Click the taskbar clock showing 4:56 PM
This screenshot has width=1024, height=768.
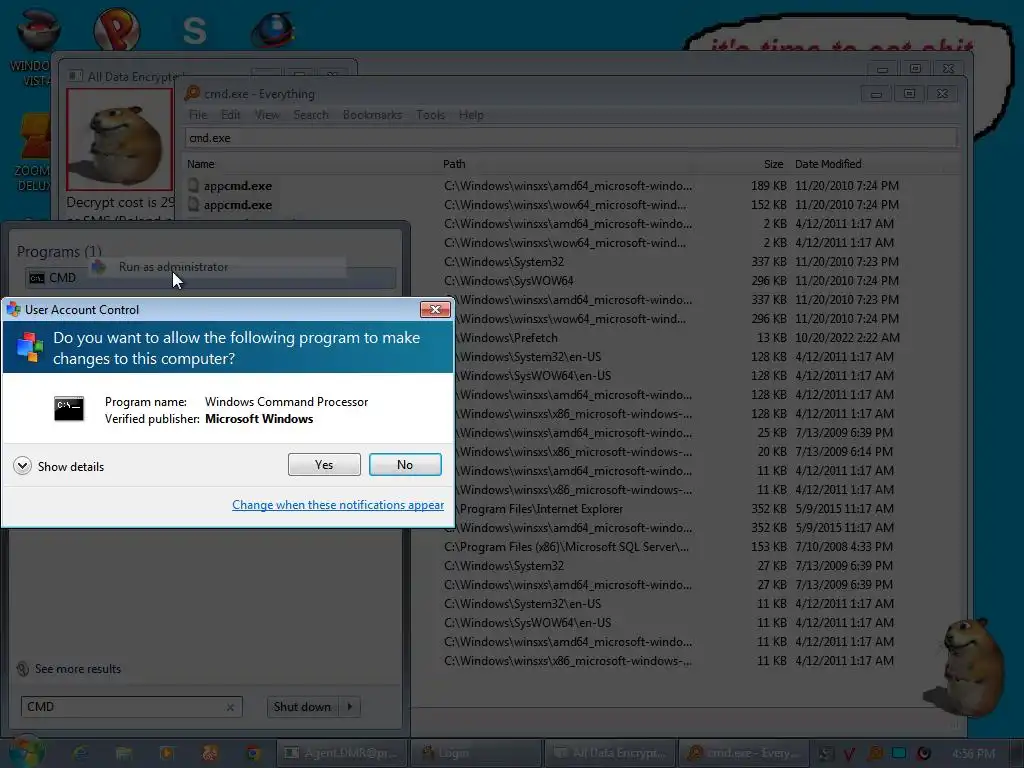click(x=973, y=754)
